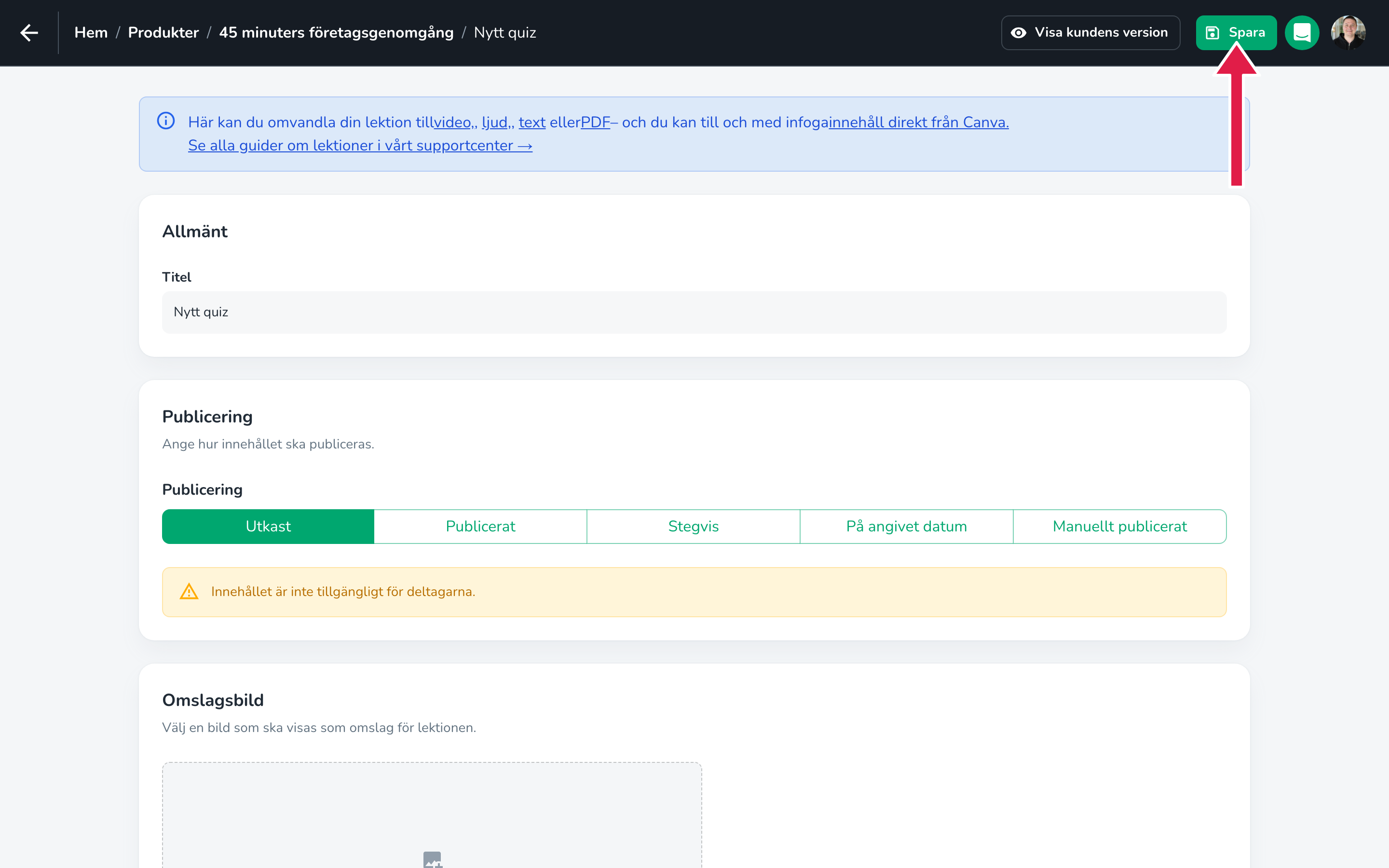Select Publicerat publishing option
The height and width of the screenshot is (868, 1389).
[x=480, y=527]
